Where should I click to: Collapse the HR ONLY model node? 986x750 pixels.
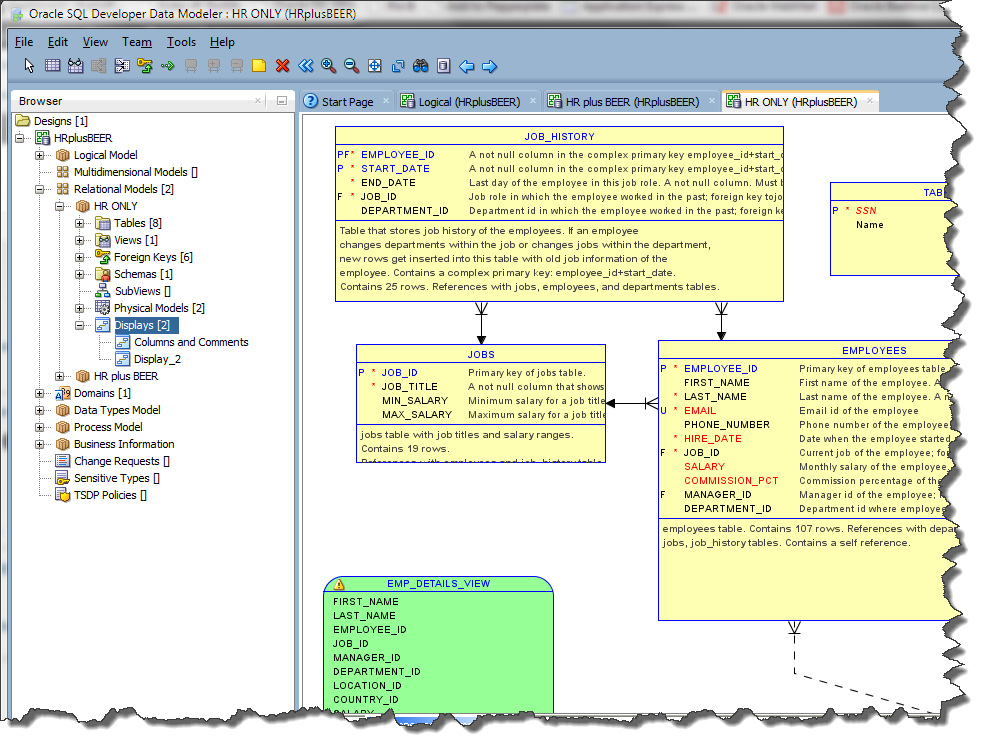click(x=60, y=206)
